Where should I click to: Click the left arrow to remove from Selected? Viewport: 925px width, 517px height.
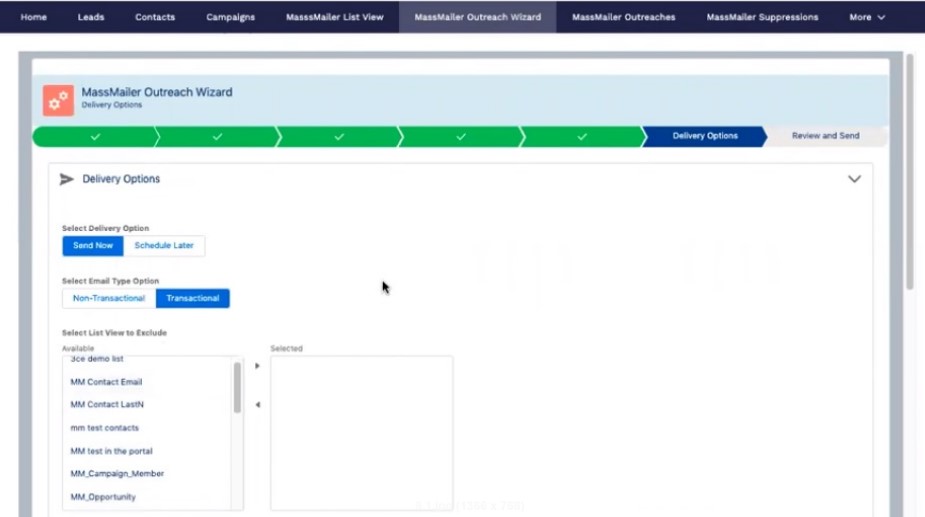257,405
